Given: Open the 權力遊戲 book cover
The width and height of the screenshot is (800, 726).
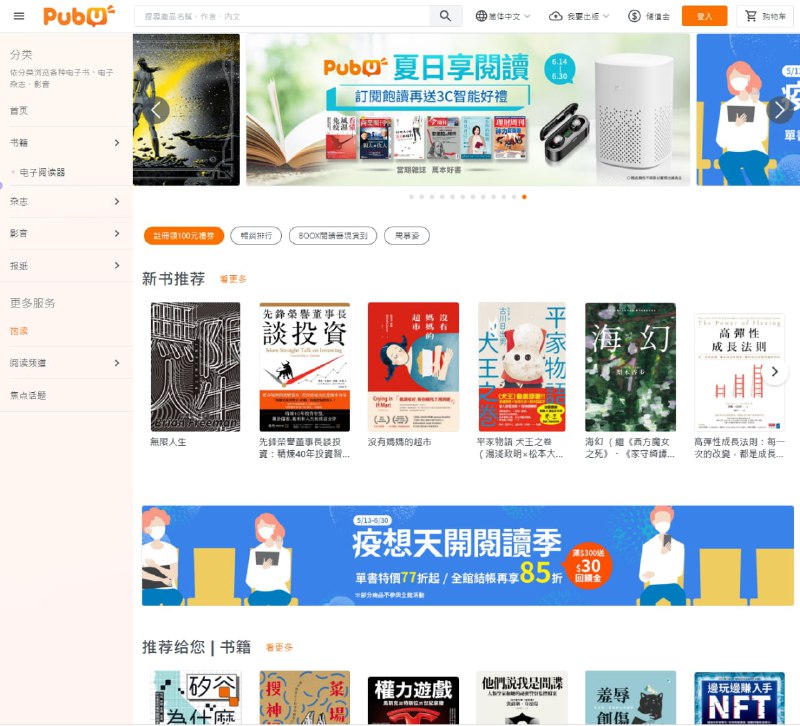Looking at the screenshot, I should tap(413, 699).
